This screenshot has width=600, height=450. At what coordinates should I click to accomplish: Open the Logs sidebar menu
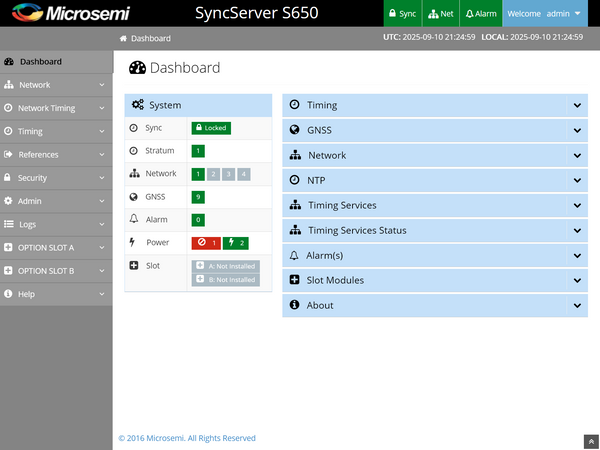click(56, 224)
